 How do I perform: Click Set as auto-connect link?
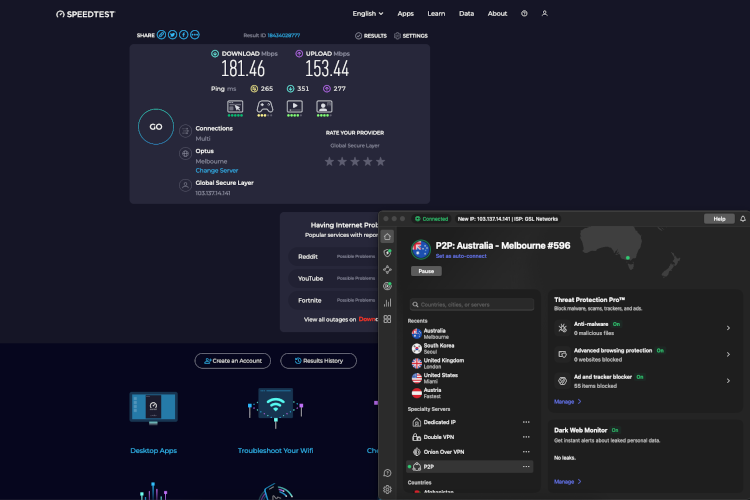pyautogui.click(x=461, y=256)
